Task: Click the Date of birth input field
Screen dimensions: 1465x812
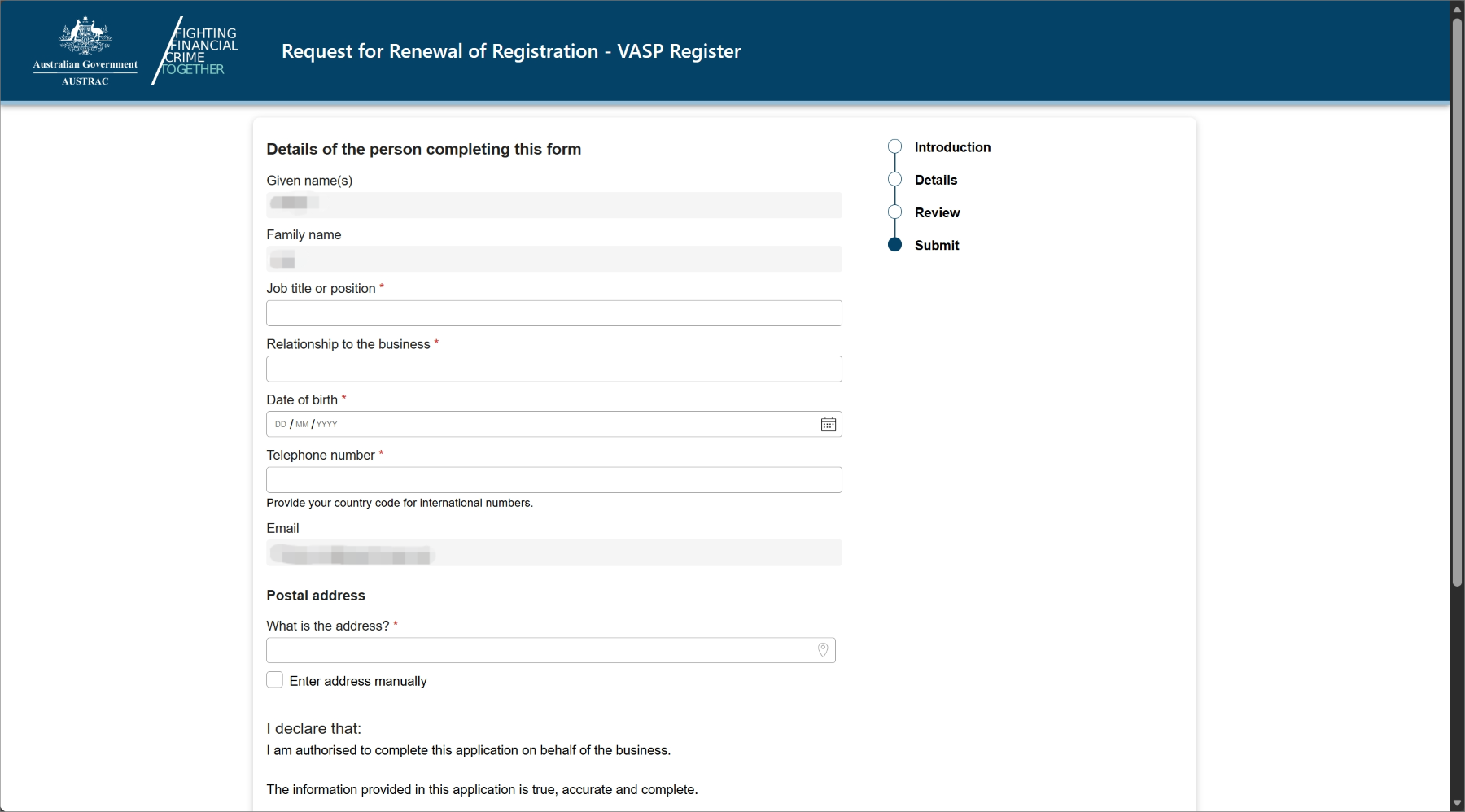Action: 537,425
